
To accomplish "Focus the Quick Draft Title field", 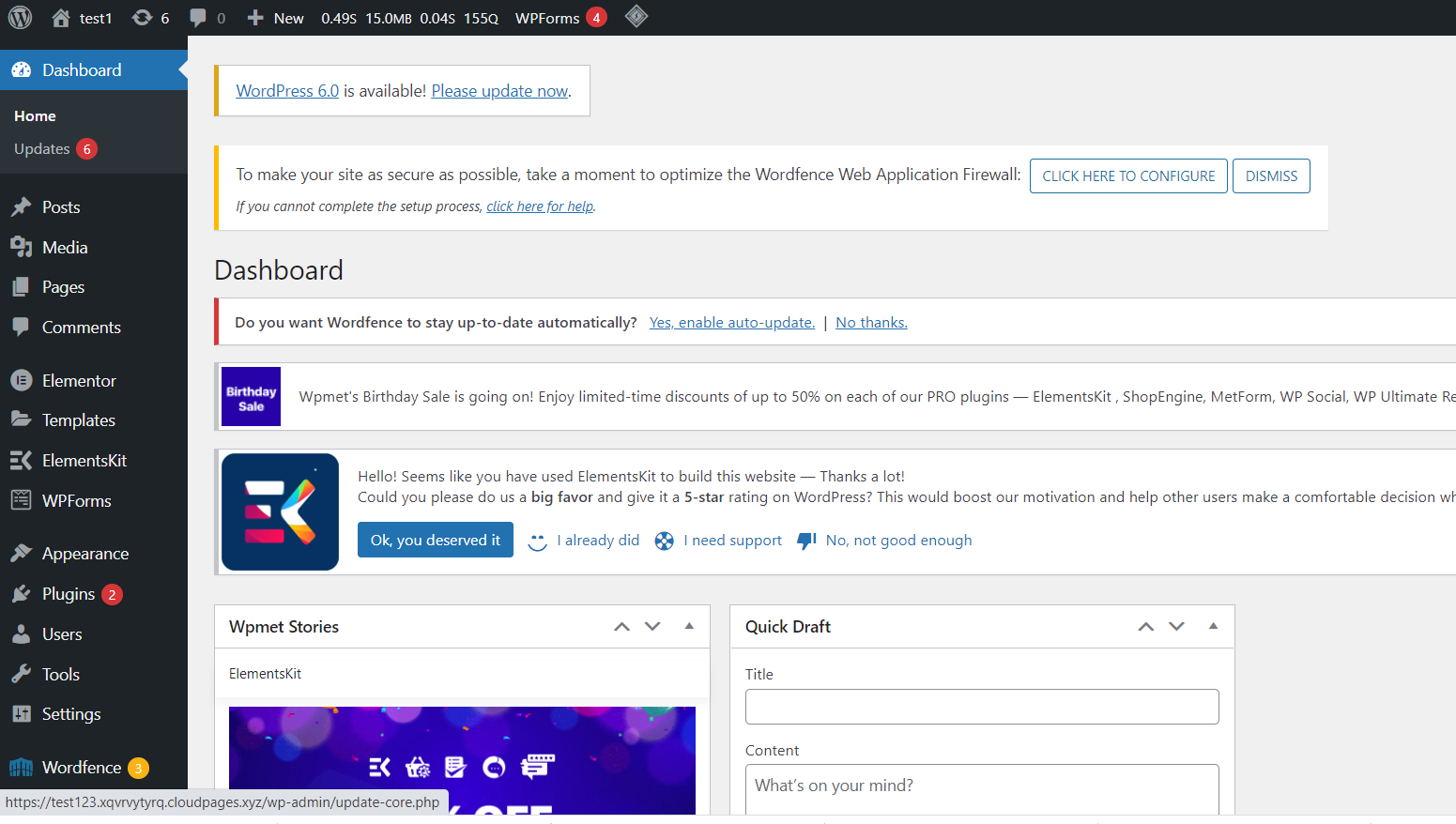I will 982,707.
